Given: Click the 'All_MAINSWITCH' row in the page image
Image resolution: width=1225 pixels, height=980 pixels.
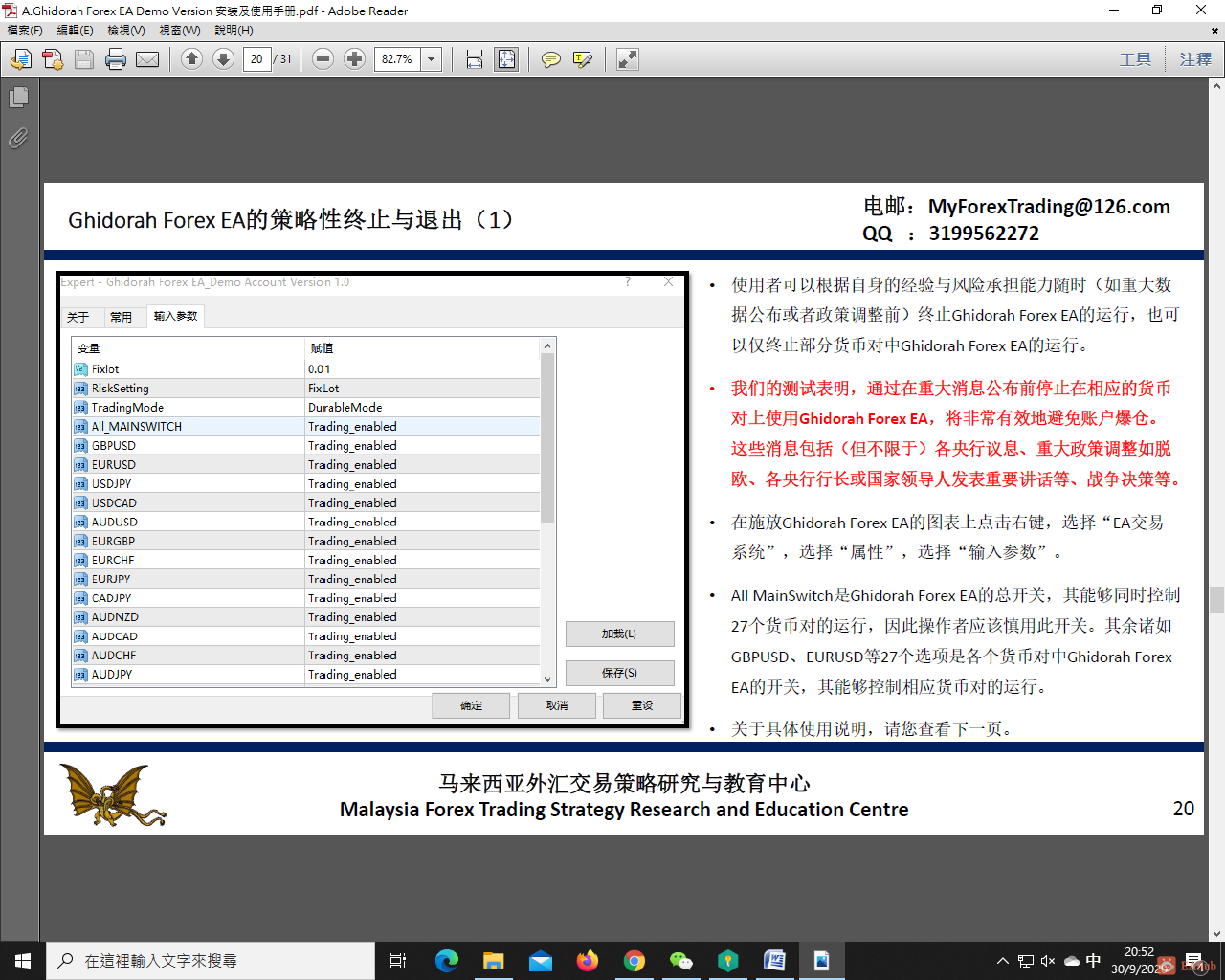Looking at the screenshot, I should (x=306, y=427).
